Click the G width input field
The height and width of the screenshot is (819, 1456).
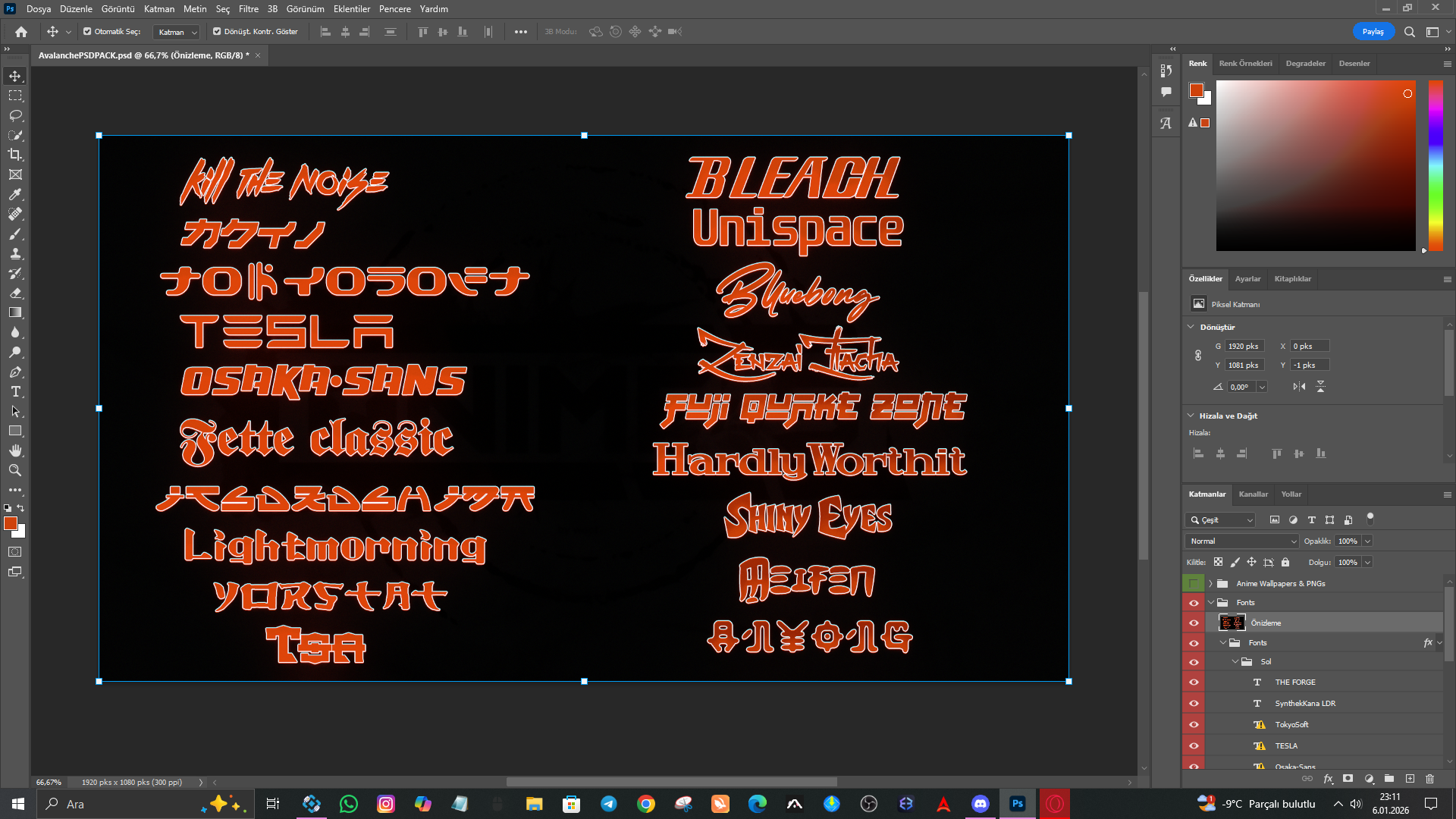pos(1244,347)
